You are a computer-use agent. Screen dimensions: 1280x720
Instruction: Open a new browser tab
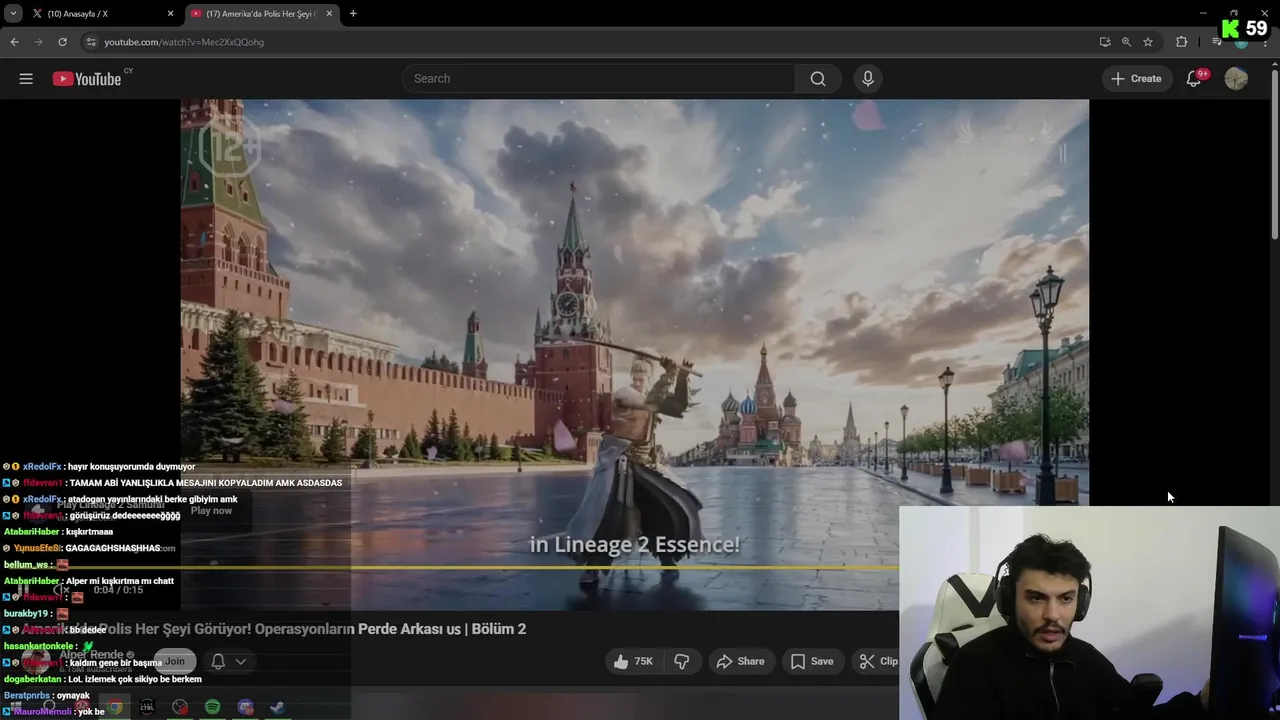coord(353,13)
